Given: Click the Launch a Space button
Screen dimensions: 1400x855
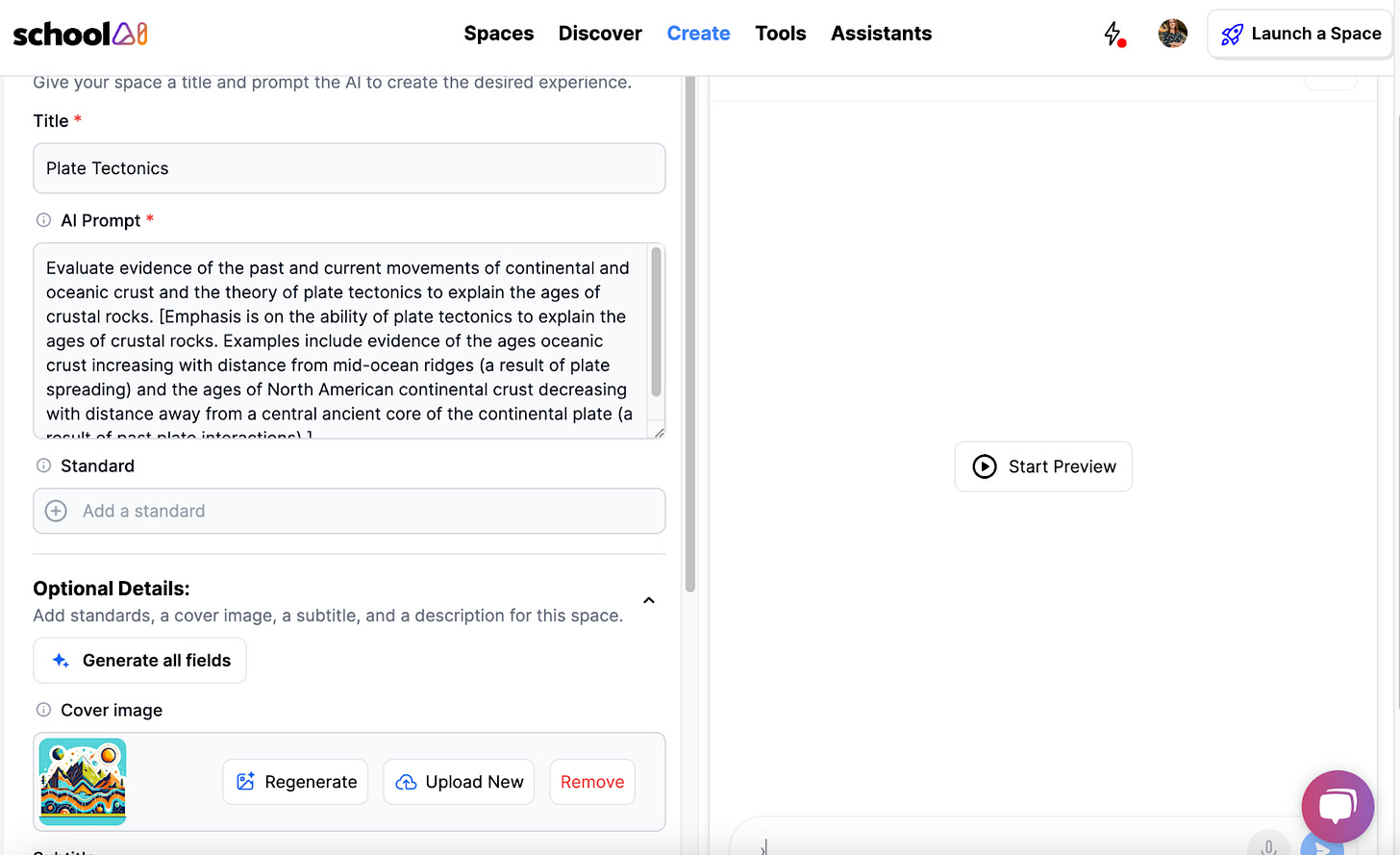Looking at the screenshot, I should (1300, 35).
